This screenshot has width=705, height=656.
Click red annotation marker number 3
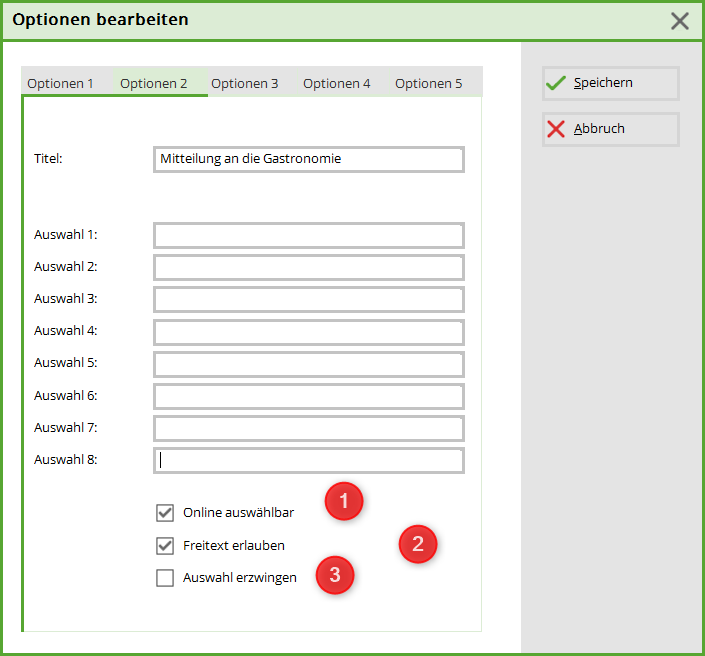click(x=335, y=575)
